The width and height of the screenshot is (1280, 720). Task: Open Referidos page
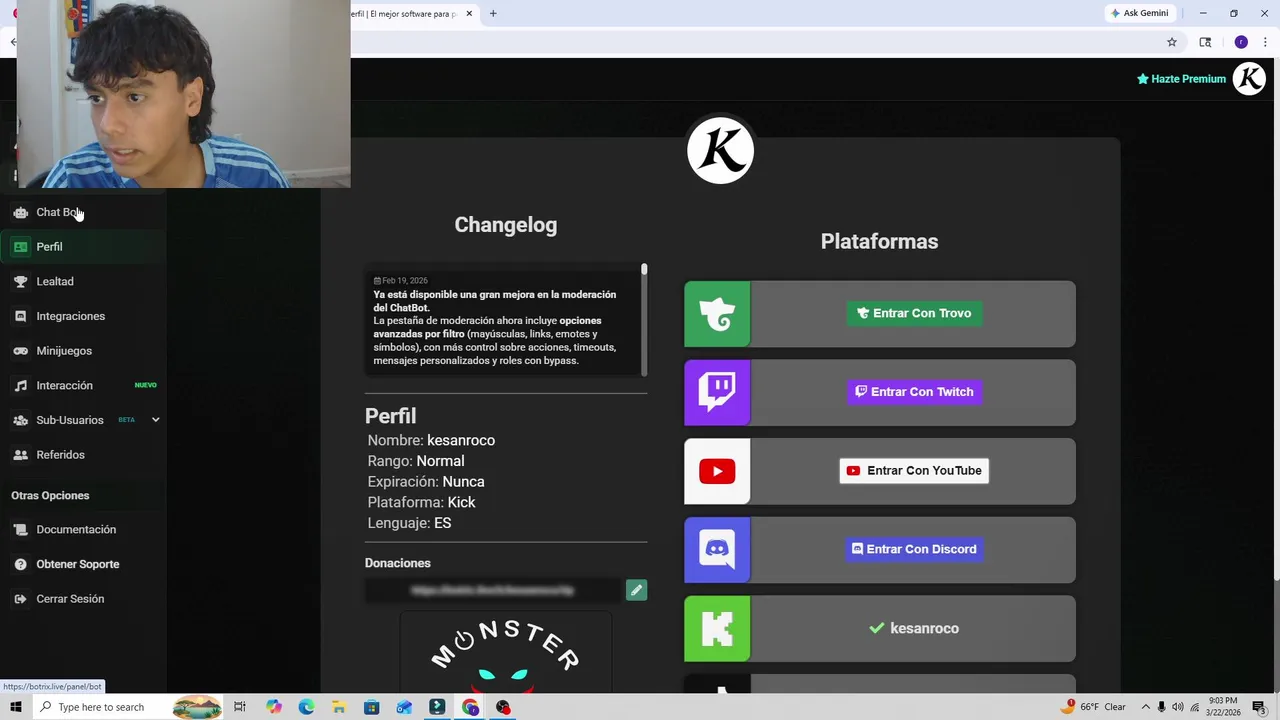click(83, 455)
